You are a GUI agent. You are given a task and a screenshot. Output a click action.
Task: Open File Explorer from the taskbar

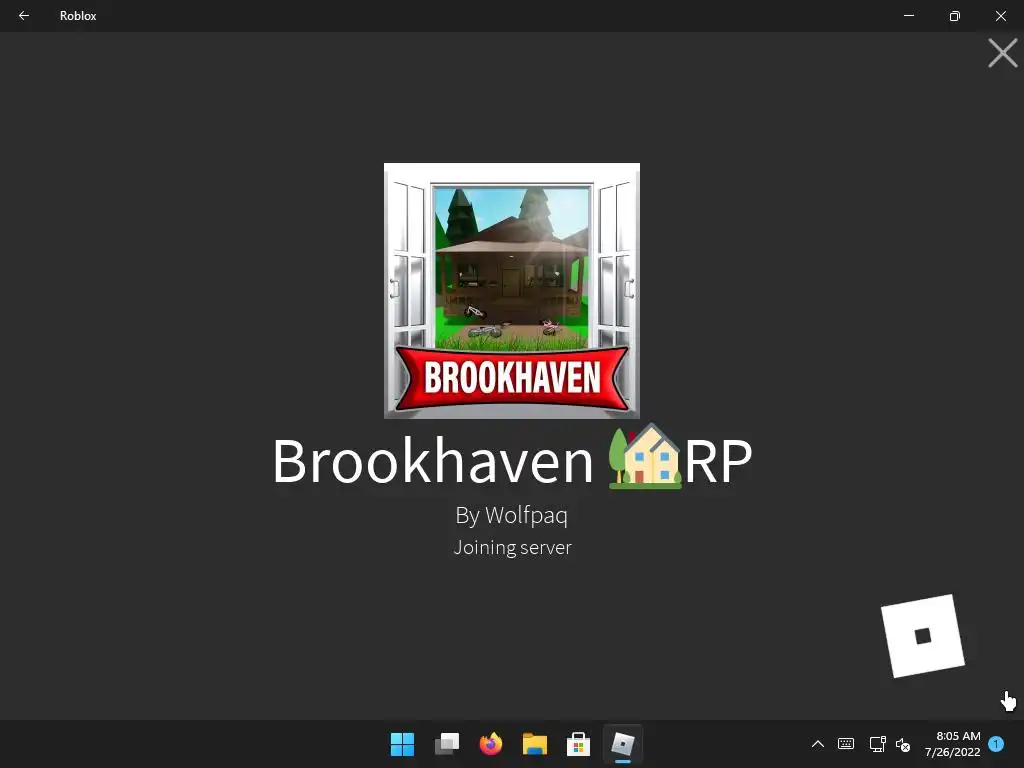[x=534, y=744]
